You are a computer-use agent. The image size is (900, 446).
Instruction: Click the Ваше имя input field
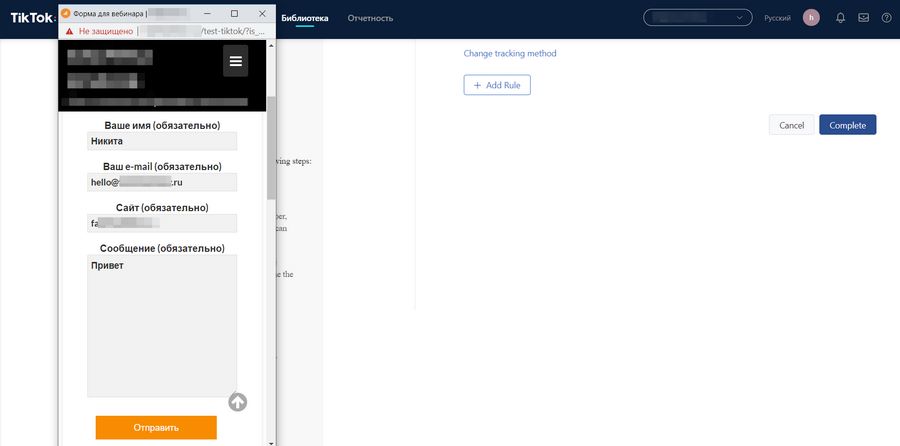click(x=162, y=141)
